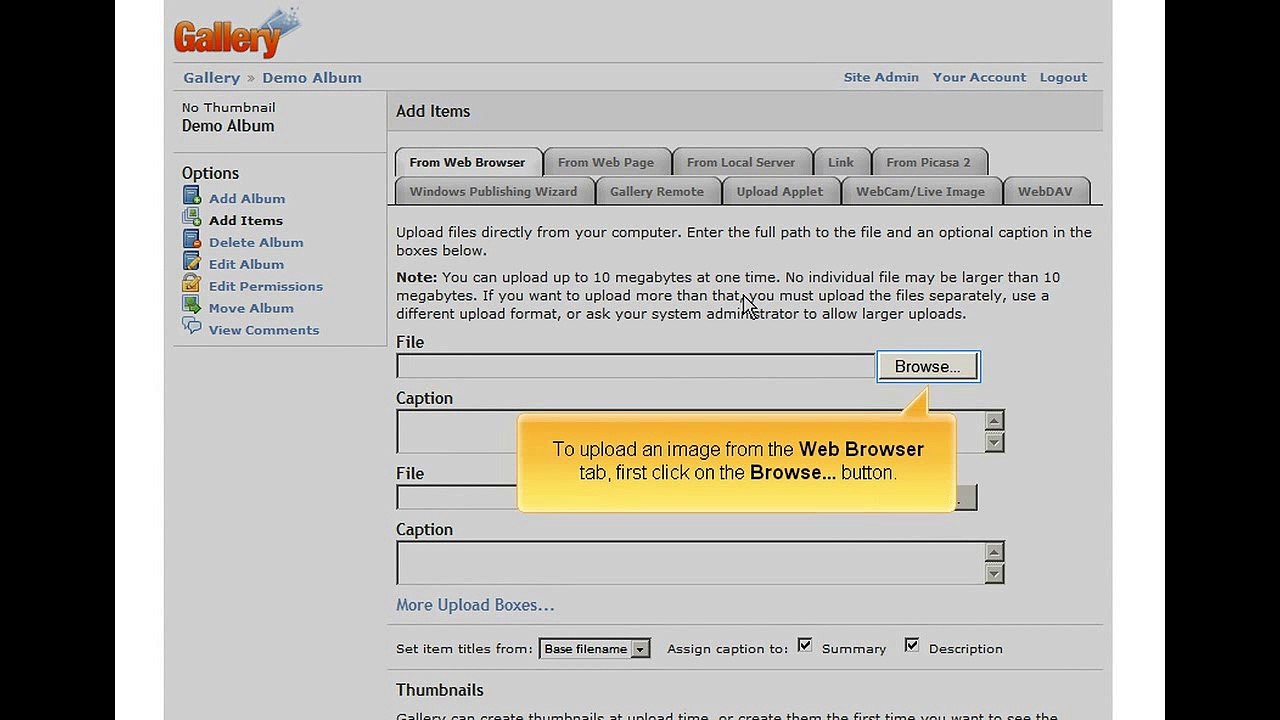Click the Add Items option text
The height and width of the screenshot is (720, 1280).
click(x=246, y=220)
